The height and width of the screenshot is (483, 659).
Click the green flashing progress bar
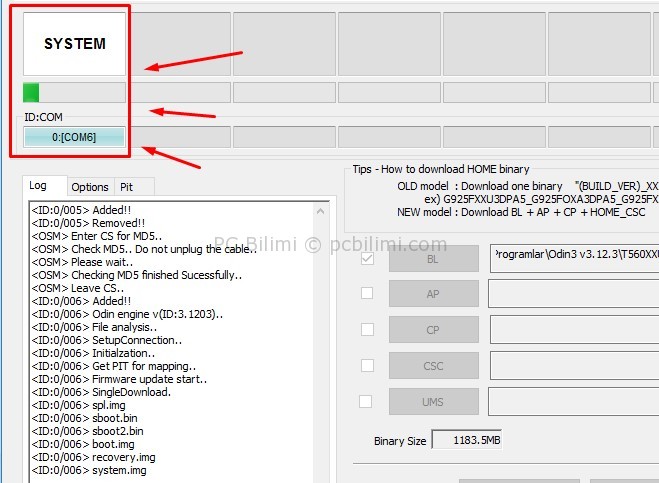74,93
